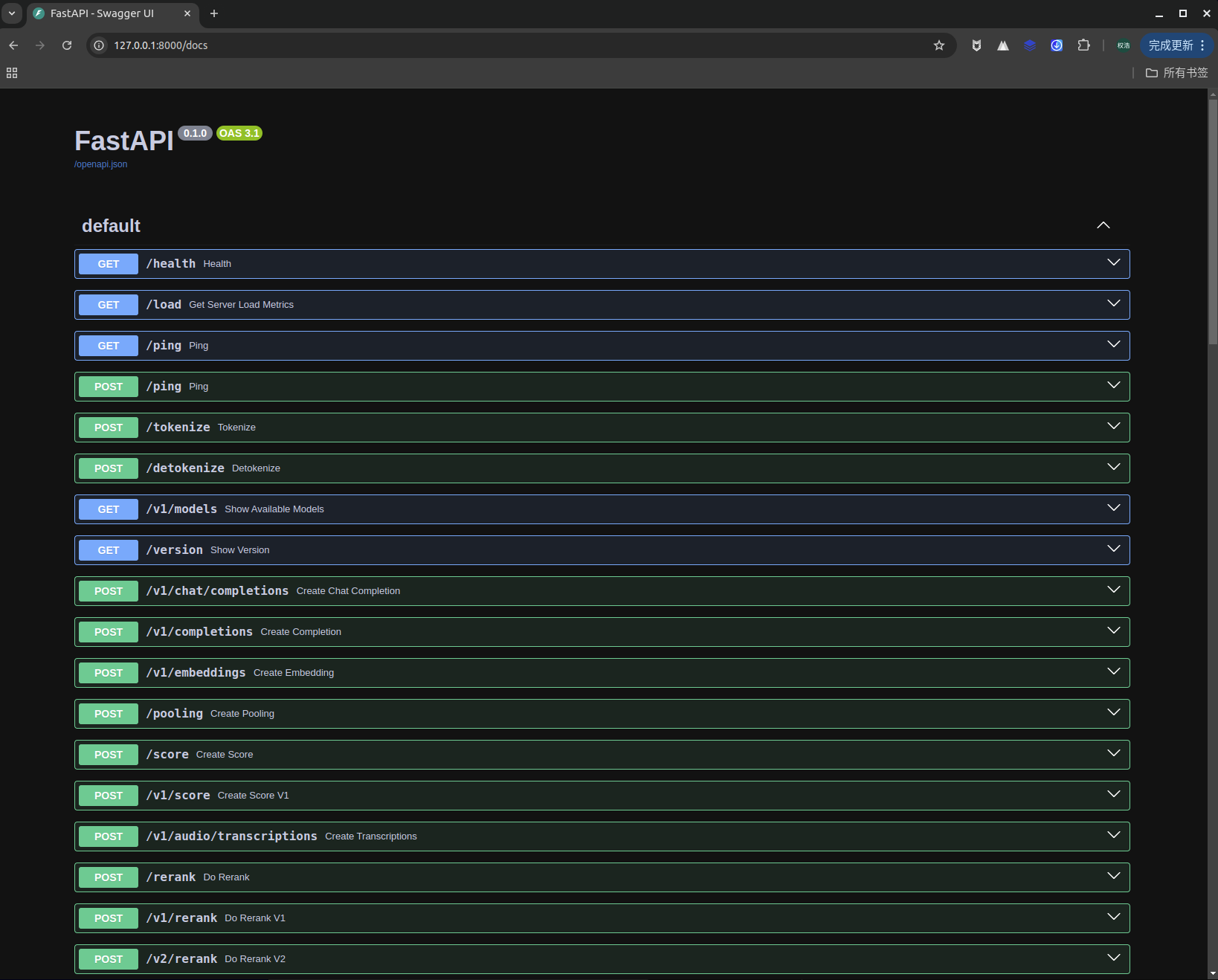The width and height of the screenshot is (1218, 980).
Task: Click the GET badge for /health
Action: click(109, 264)
